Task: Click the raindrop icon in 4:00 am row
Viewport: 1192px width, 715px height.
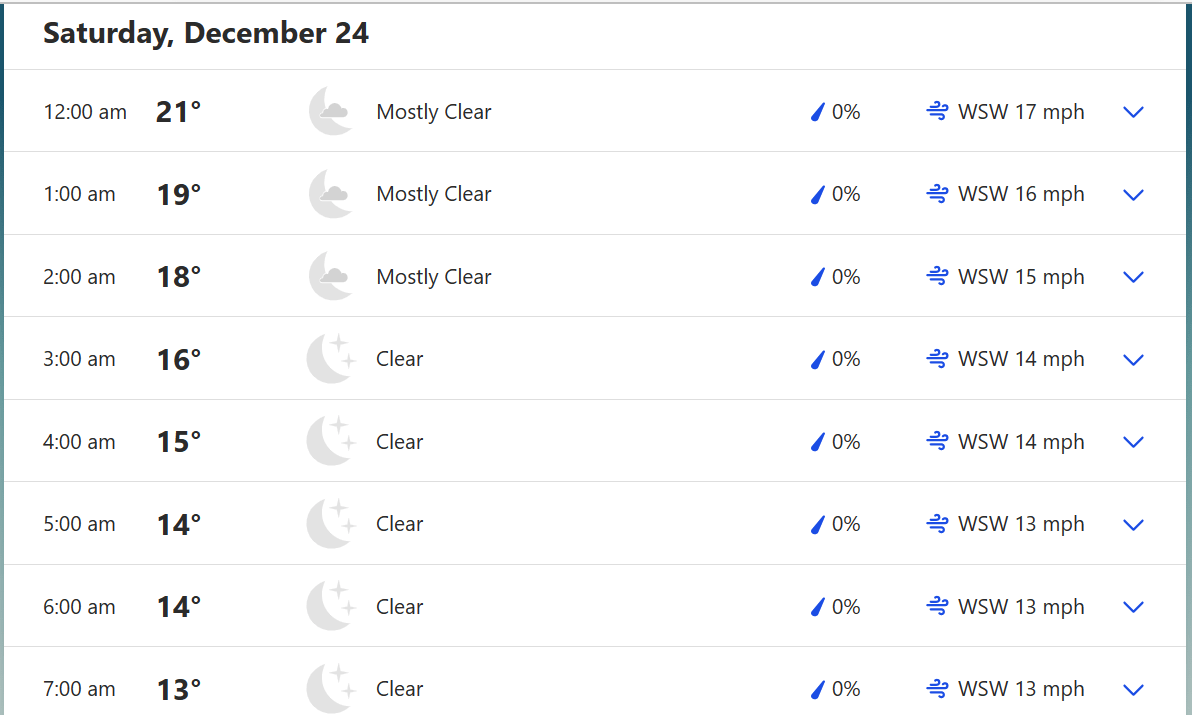Action: point(817,442)
